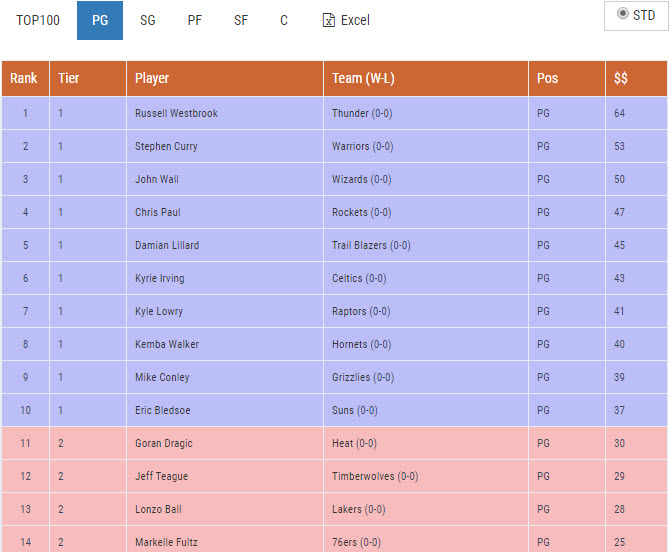Click on Damian Lillard's name
The width and height of the screenshot is (670, 552).
[x=167, y=245]
